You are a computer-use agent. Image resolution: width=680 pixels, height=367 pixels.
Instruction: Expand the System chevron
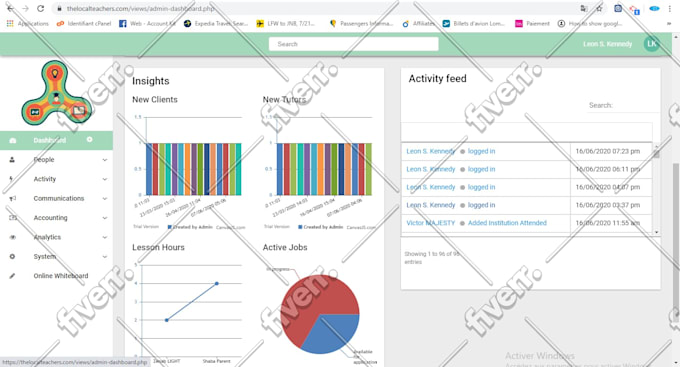click(105, 257)
